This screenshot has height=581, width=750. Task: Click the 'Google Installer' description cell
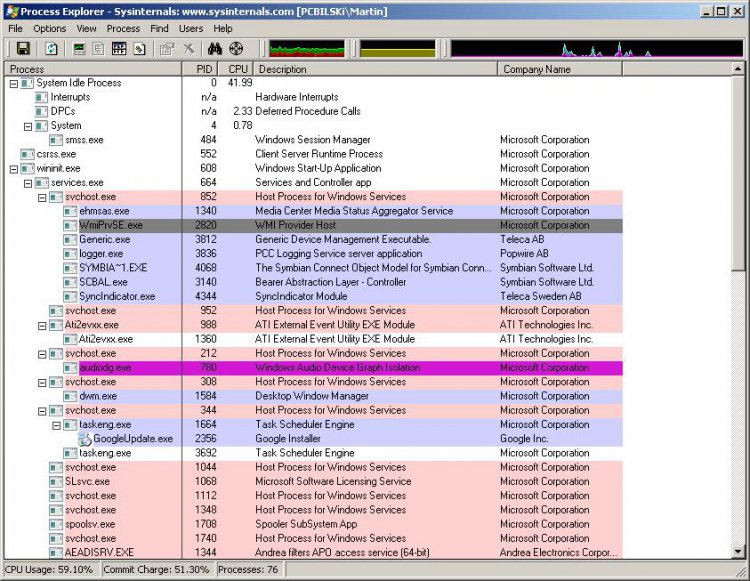coord(288,438)
